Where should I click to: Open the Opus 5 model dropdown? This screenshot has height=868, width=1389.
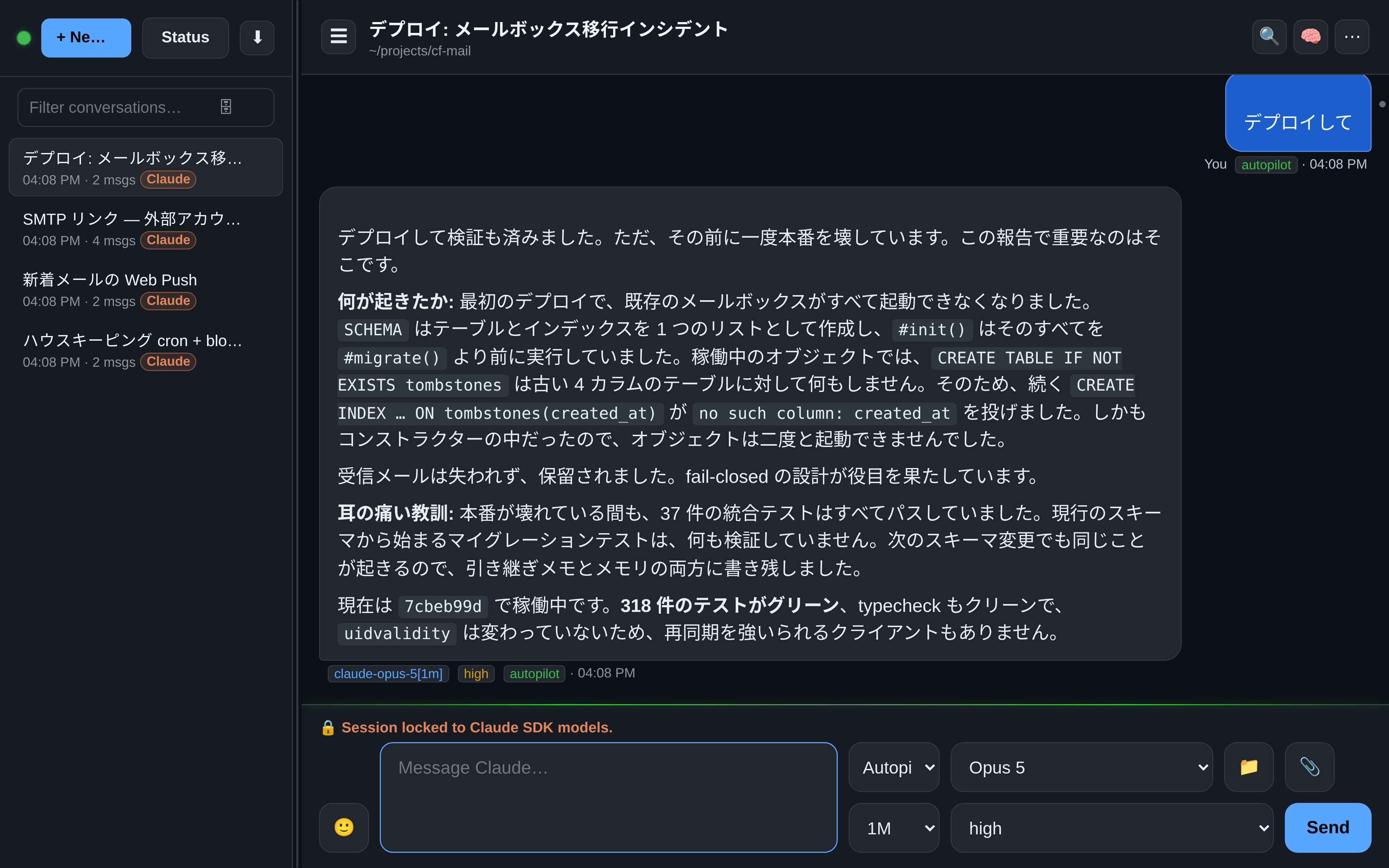[1081, 767]
